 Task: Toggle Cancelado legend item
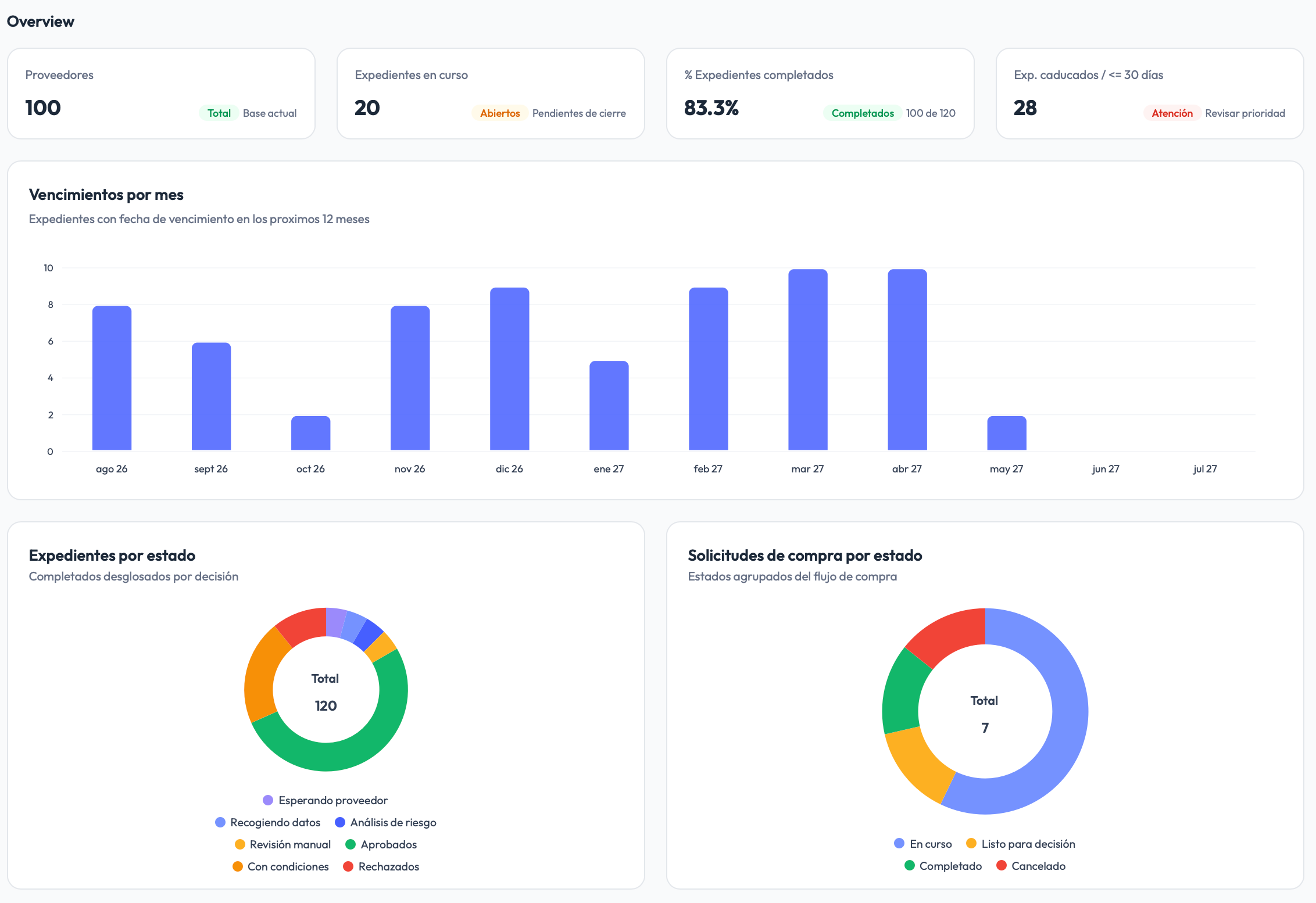point(1031,866)
